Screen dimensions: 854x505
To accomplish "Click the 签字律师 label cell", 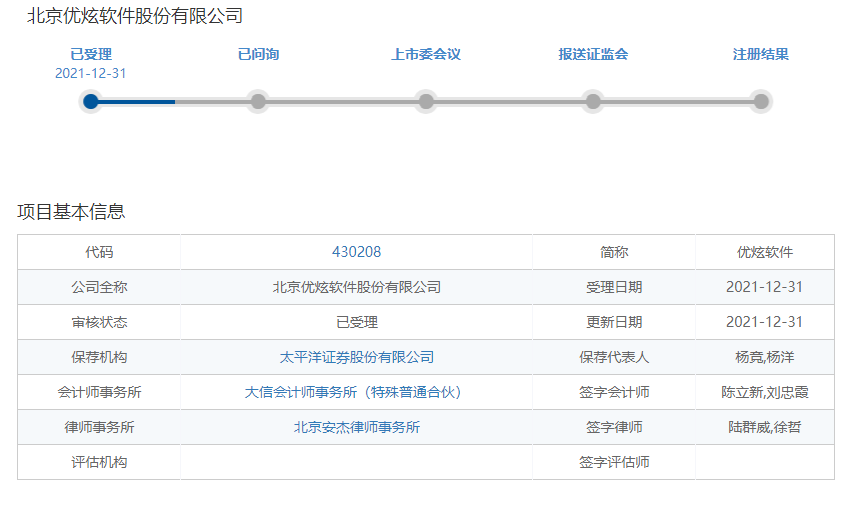I will pos(614,427).
